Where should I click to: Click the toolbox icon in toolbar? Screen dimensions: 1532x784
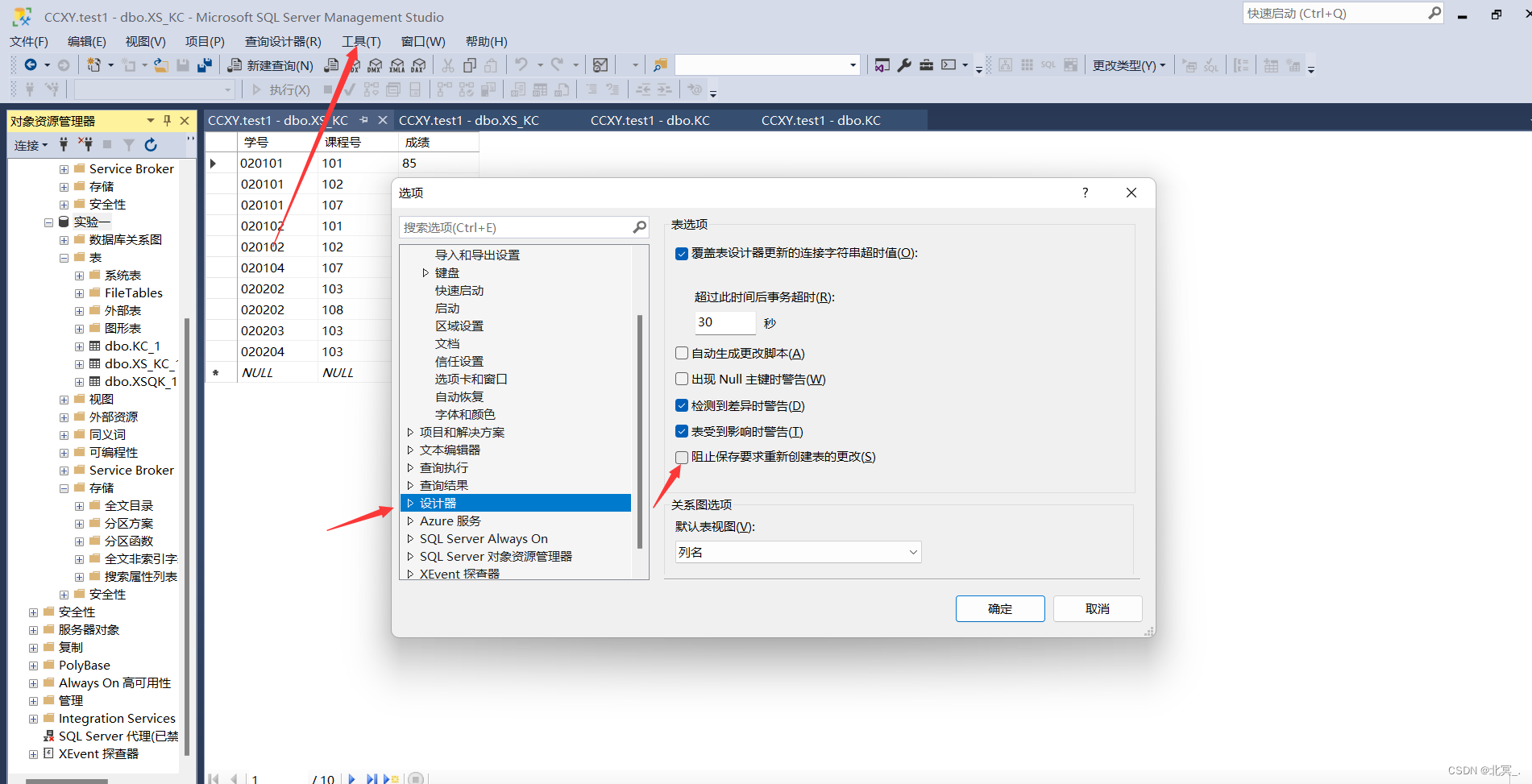pyautogui.click(x=927, y=65)
